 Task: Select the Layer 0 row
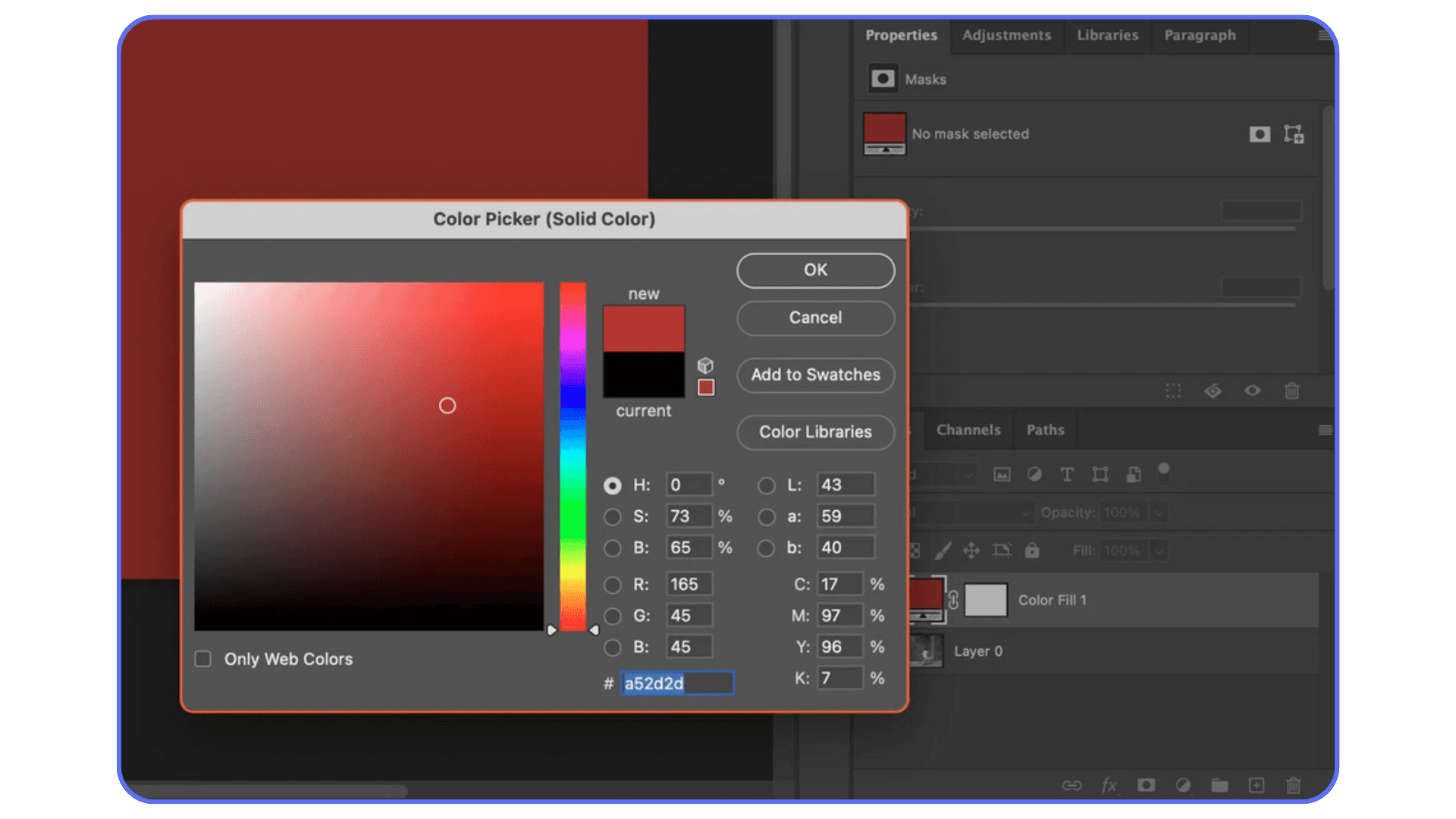tap(1112, 651)
